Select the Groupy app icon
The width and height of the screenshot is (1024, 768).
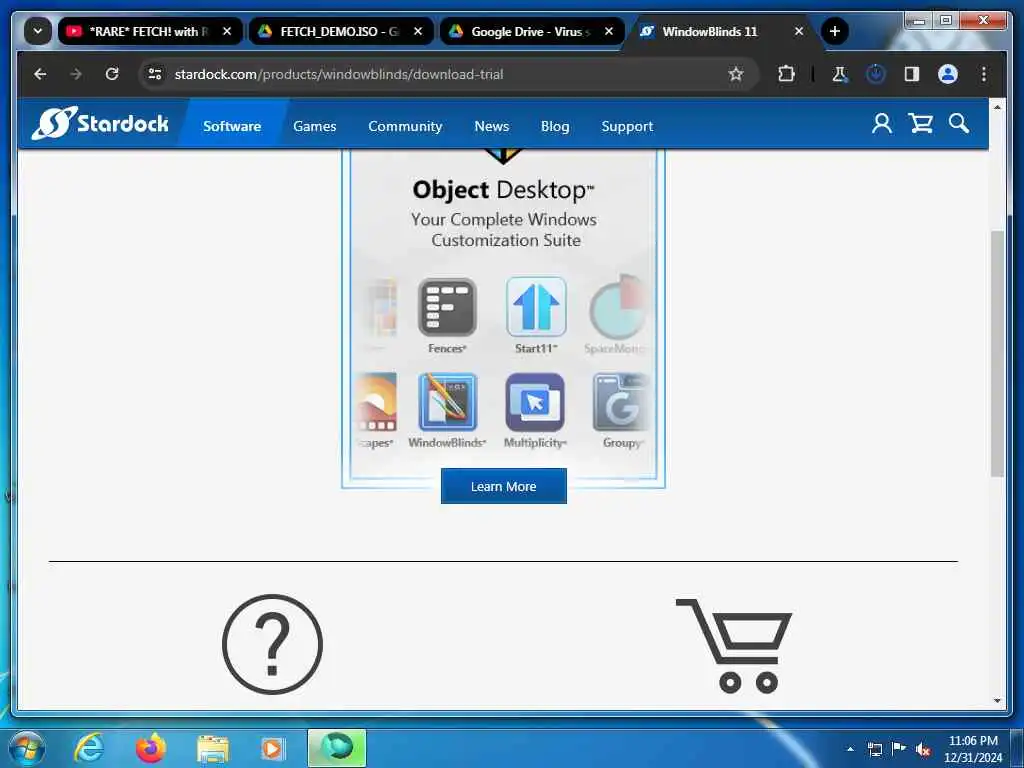pos(620,402)
